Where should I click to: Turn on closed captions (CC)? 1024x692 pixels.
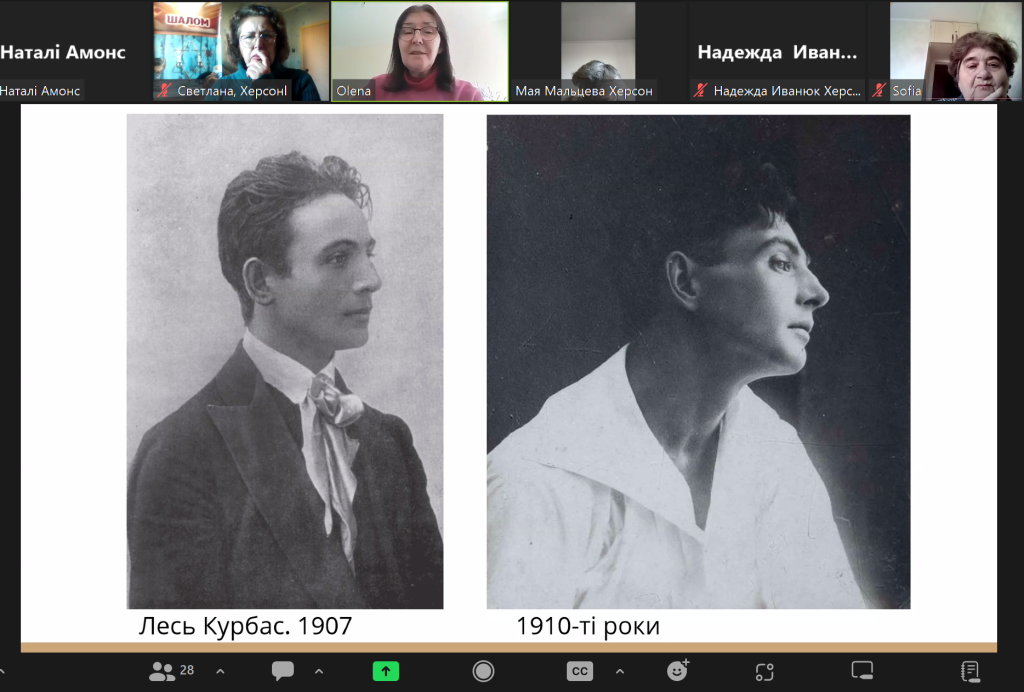tap(580, 671)
